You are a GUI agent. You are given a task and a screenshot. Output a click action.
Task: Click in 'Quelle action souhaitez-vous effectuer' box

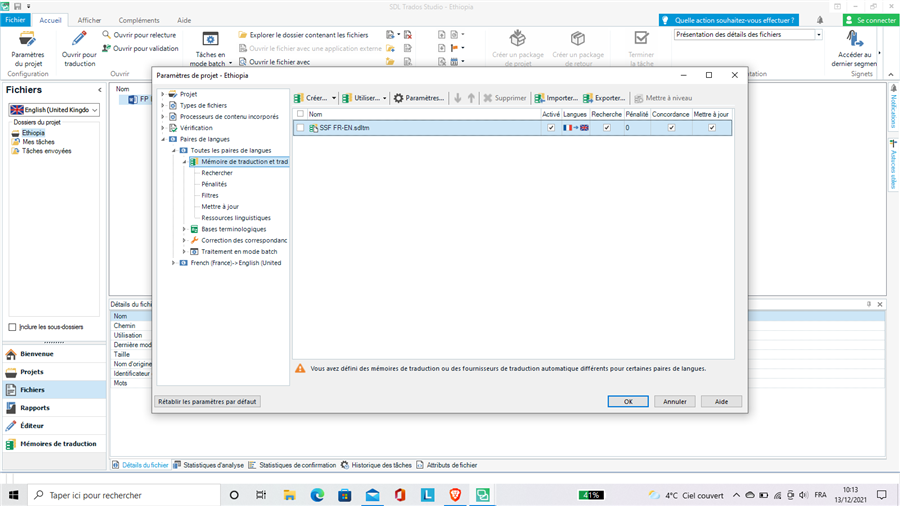[729, 20]
